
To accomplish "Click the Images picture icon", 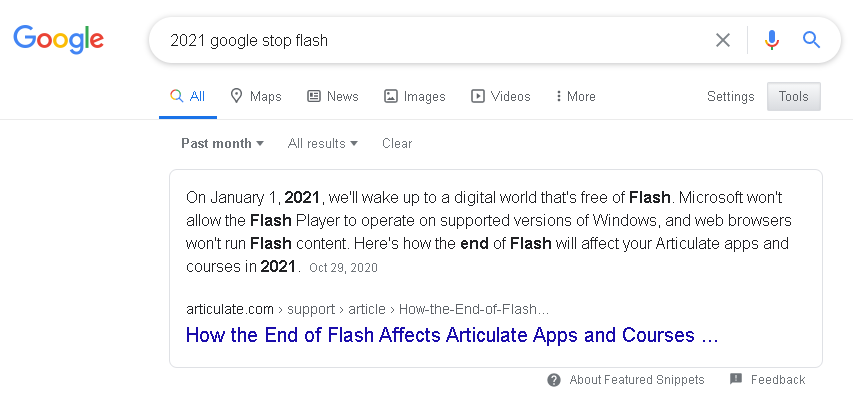I will coord(391,96).
